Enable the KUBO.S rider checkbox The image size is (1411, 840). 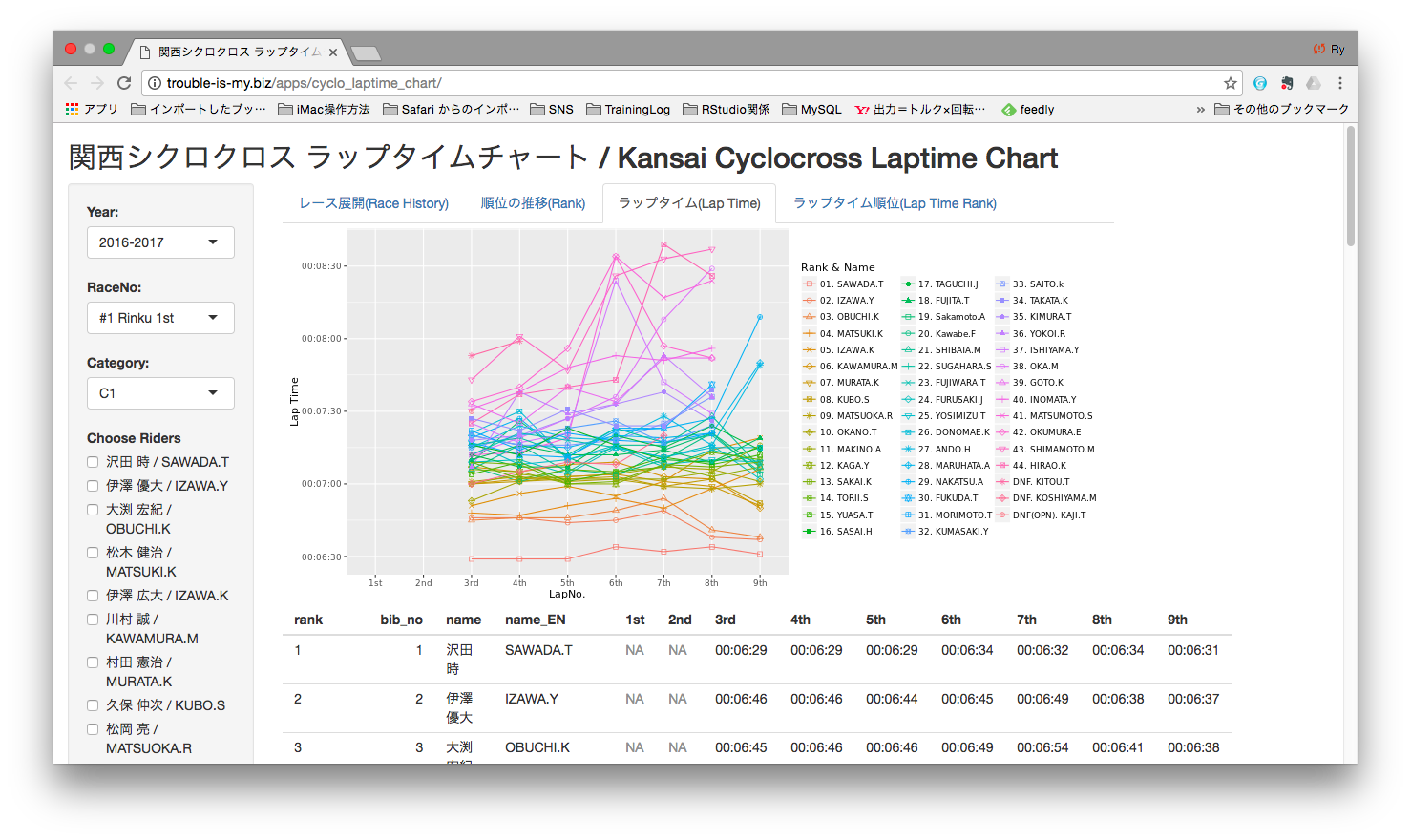click(x=93, y=705)
